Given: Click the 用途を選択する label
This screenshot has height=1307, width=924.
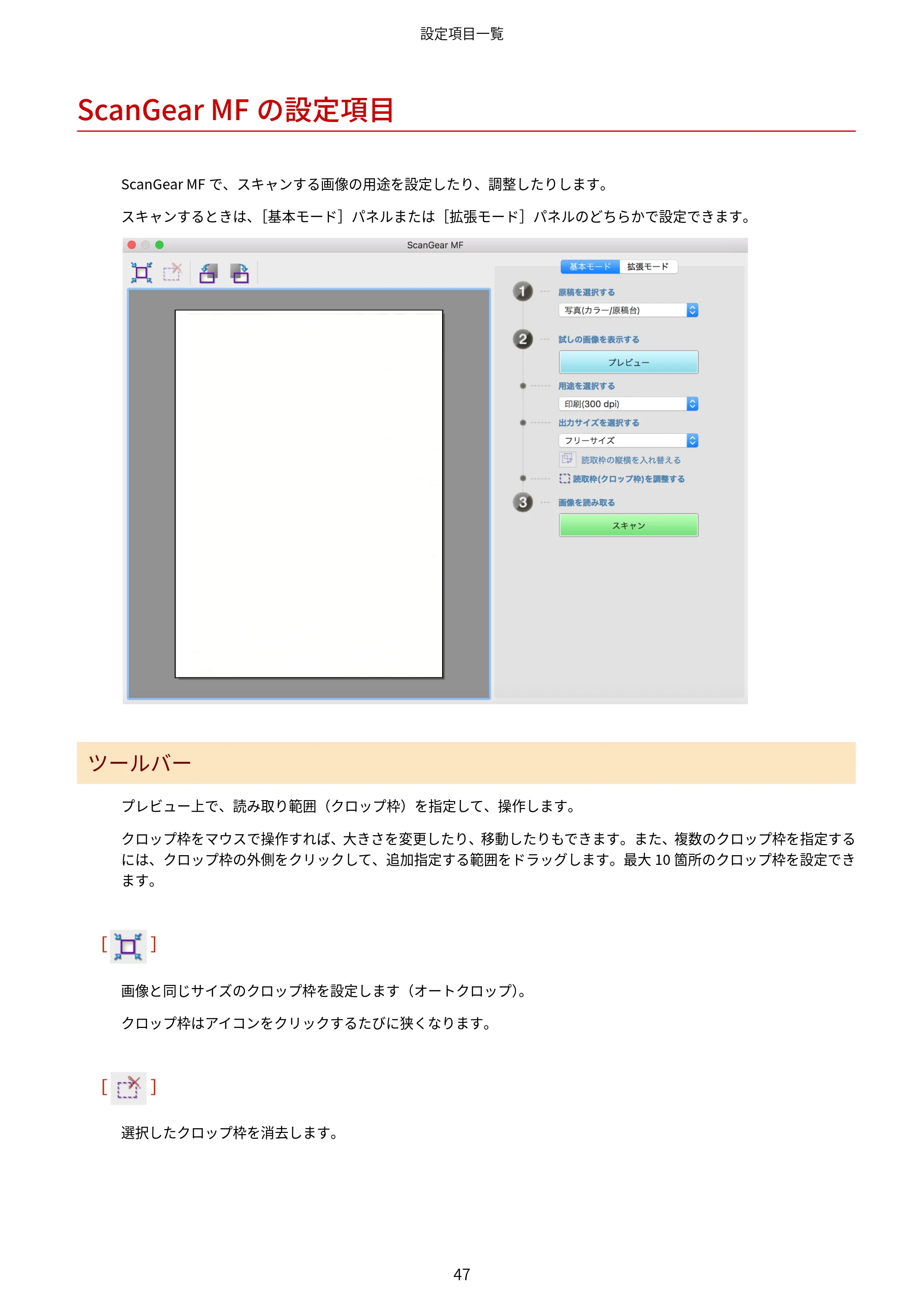Looking at the screenshot, I should [x=586, y=386].
